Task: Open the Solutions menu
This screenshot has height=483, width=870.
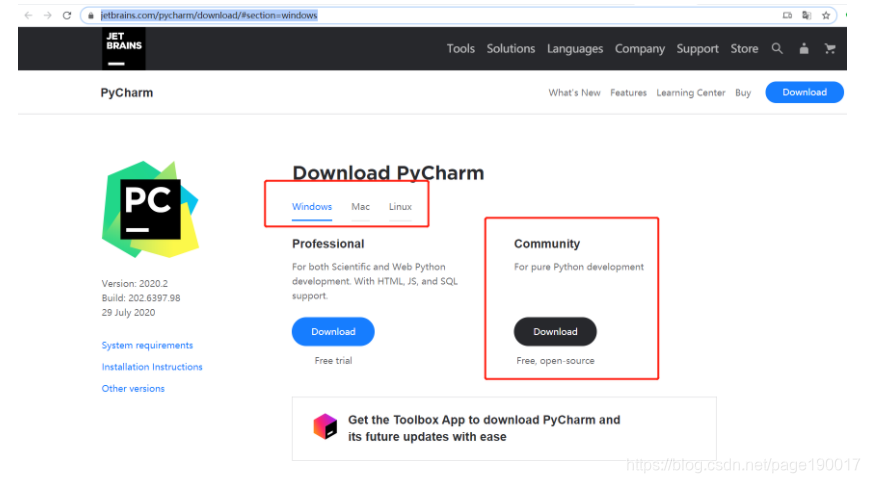Action: coord(510,49)
